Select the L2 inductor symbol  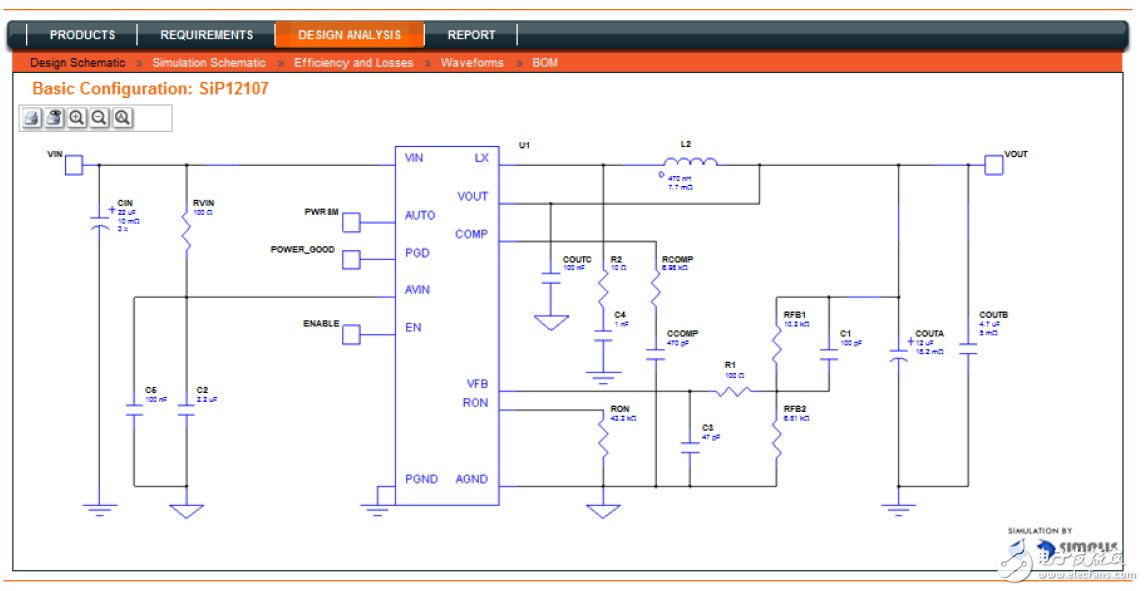tap(690, 163)
